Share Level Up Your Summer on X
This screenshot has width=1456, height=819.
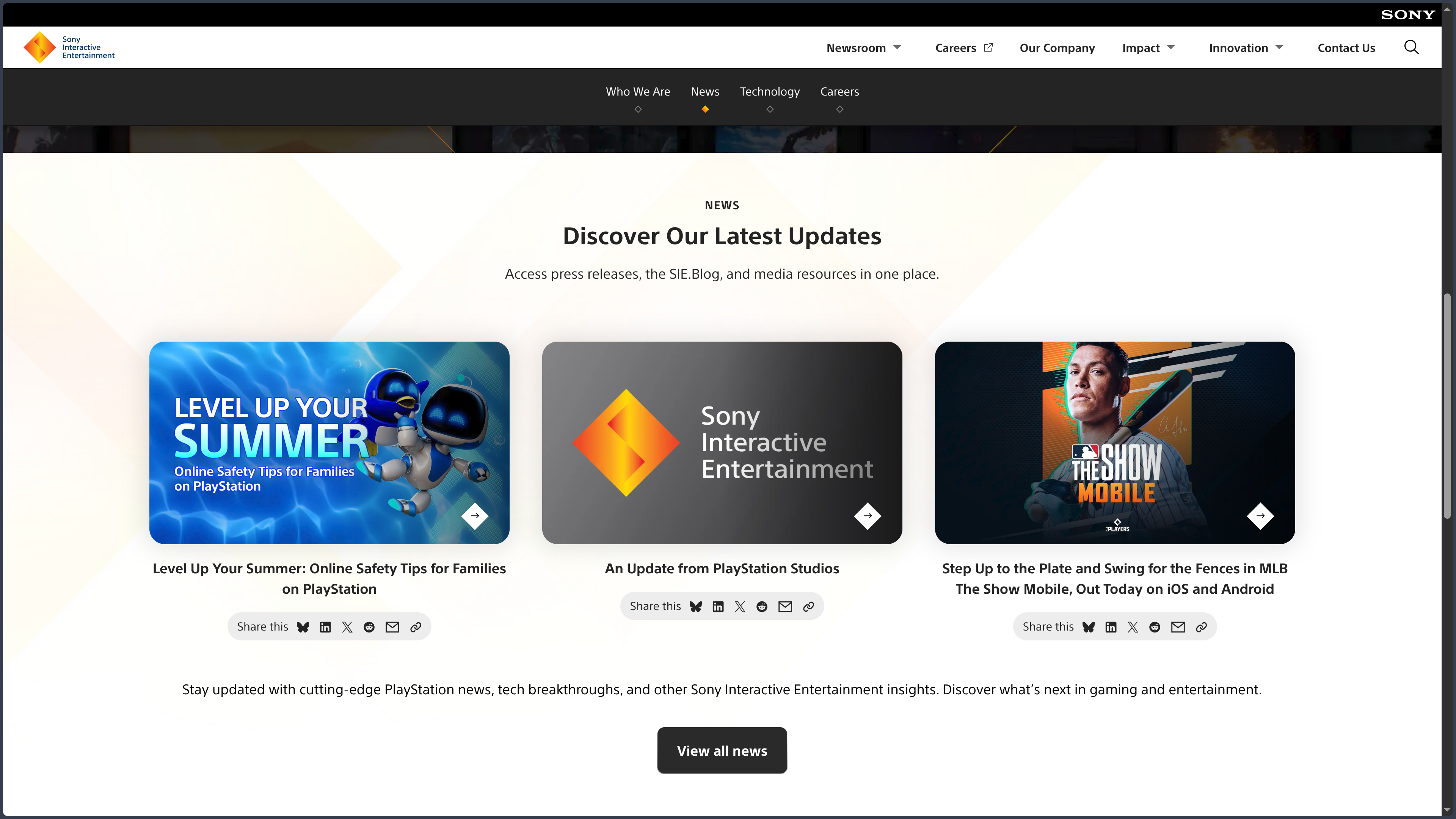coord(347,627)
